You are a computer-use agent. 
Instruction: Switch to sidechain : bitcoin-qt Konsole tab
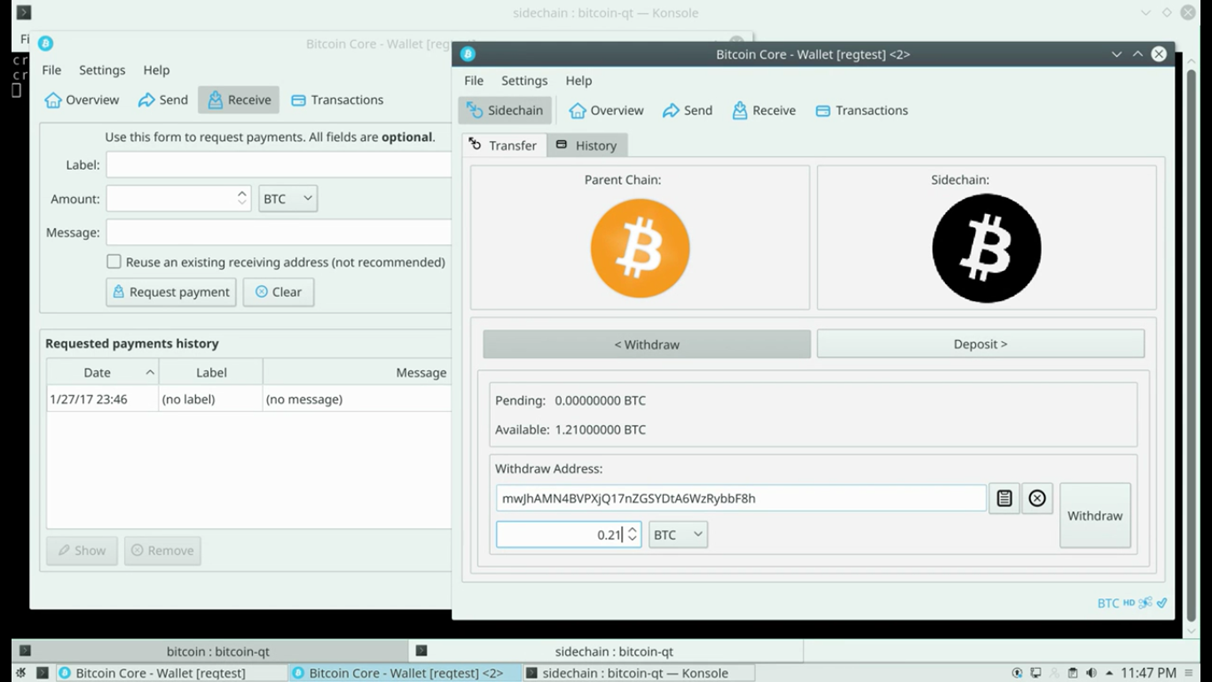click(x=606, y=651)
